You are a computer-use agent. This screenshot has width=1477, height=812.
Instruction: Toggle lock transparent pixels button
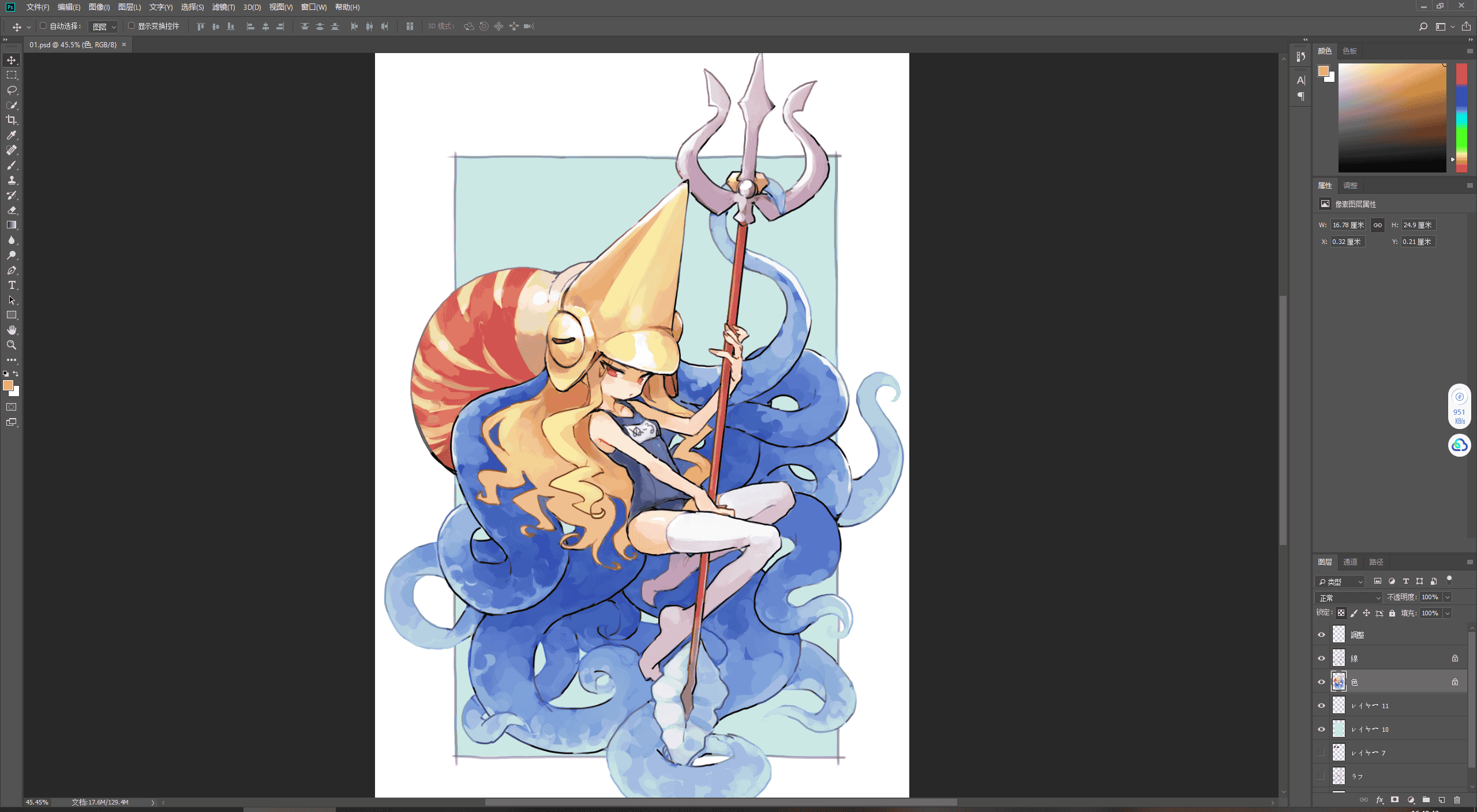point(1341,613)
